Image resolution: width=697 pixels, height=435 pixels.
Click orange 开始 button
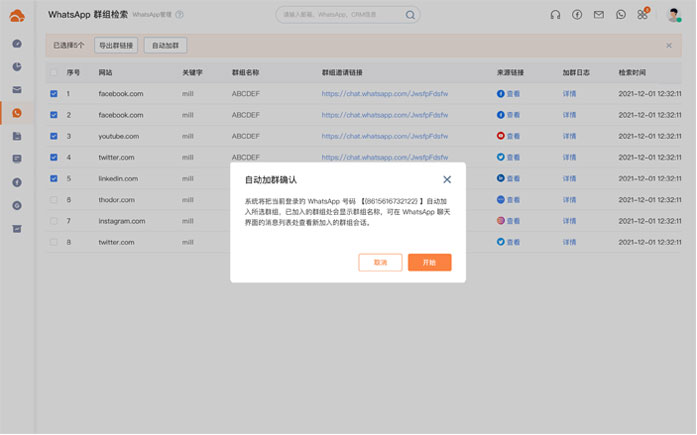(x=429, y=263)
